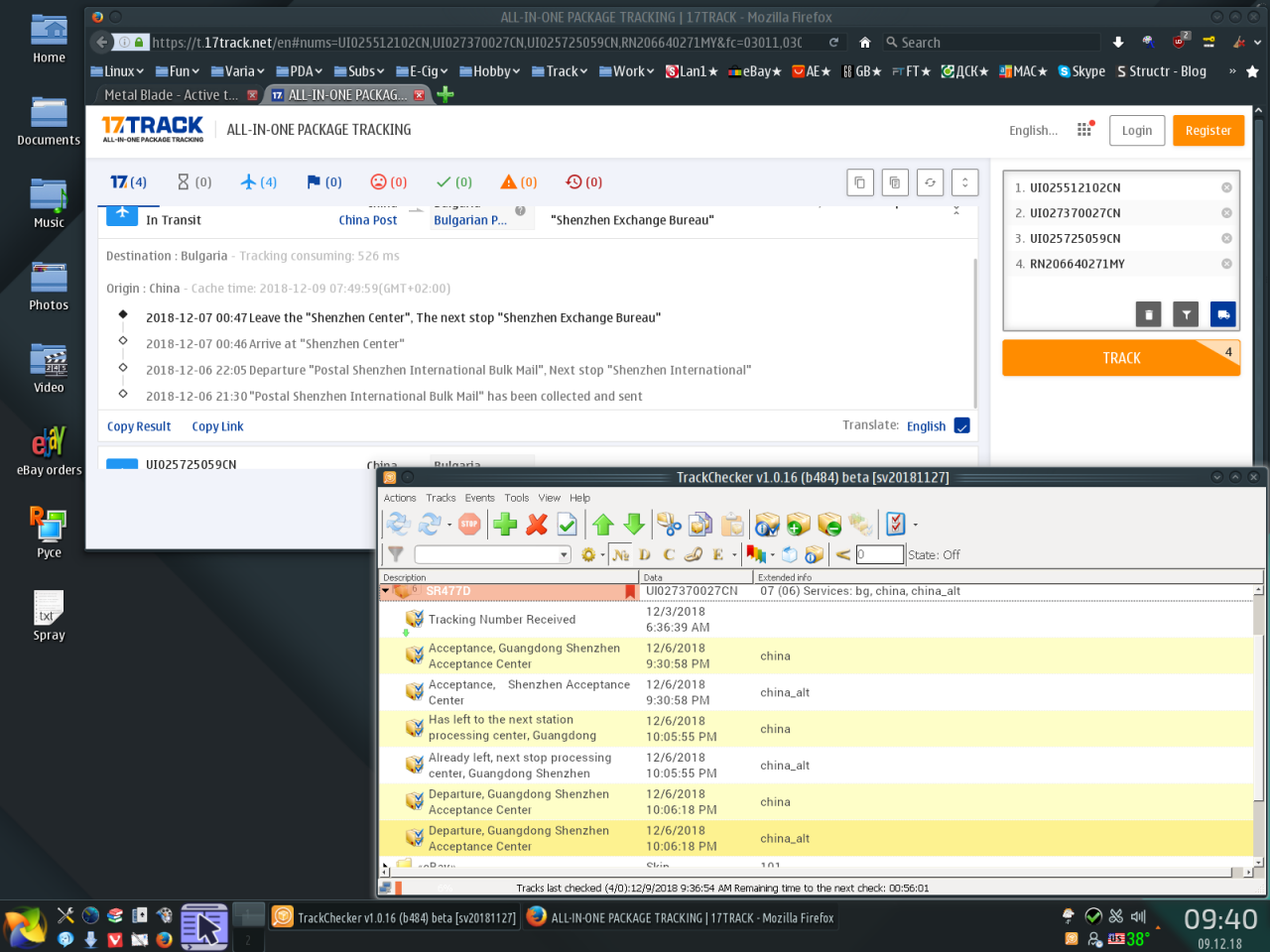This screenshot has width=1270, height=952.
Task: Click the funnel filter icon in TrackChecker
Action: (396, 554)
